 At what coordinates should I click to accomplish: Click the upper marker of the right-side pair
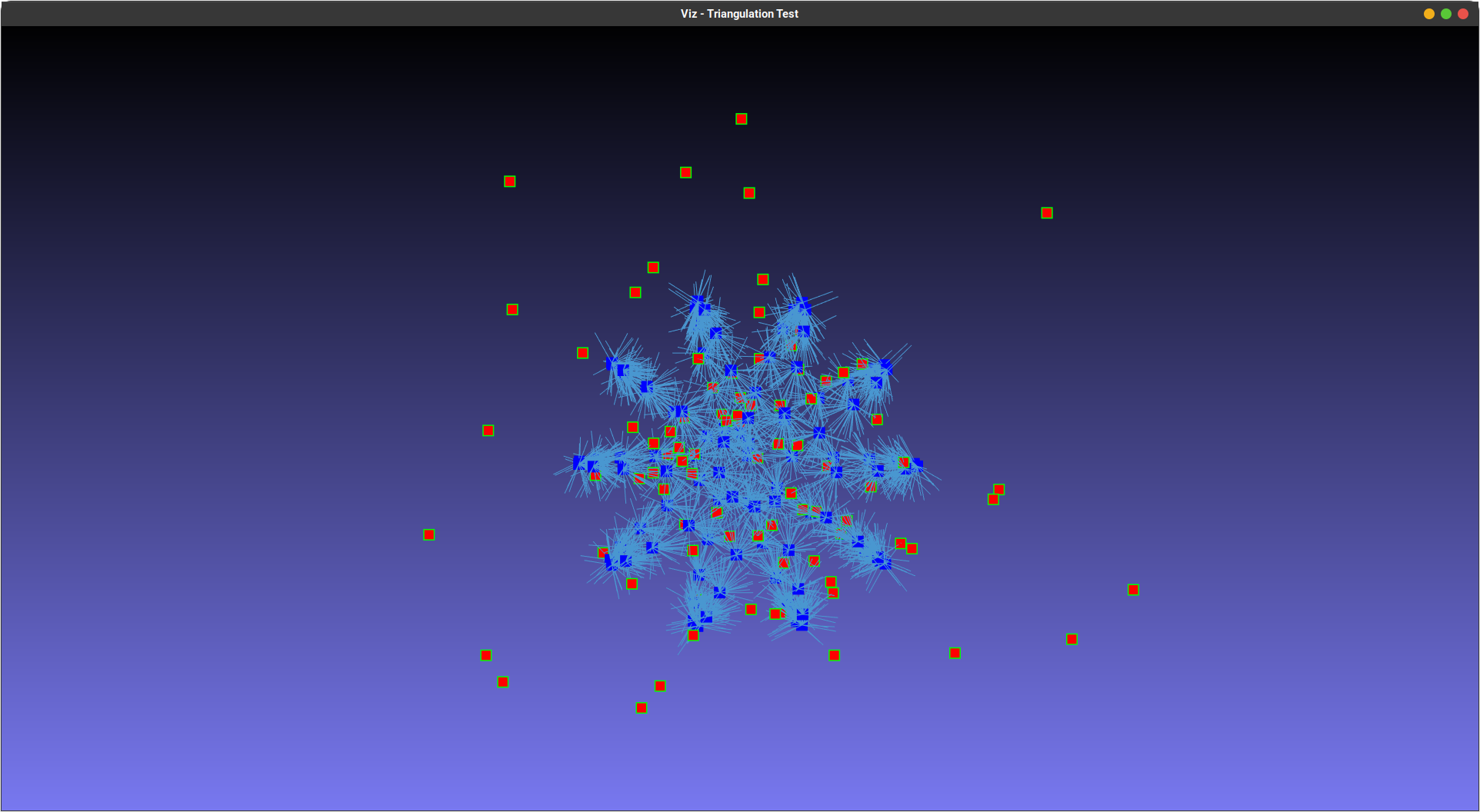click(999, 490)
